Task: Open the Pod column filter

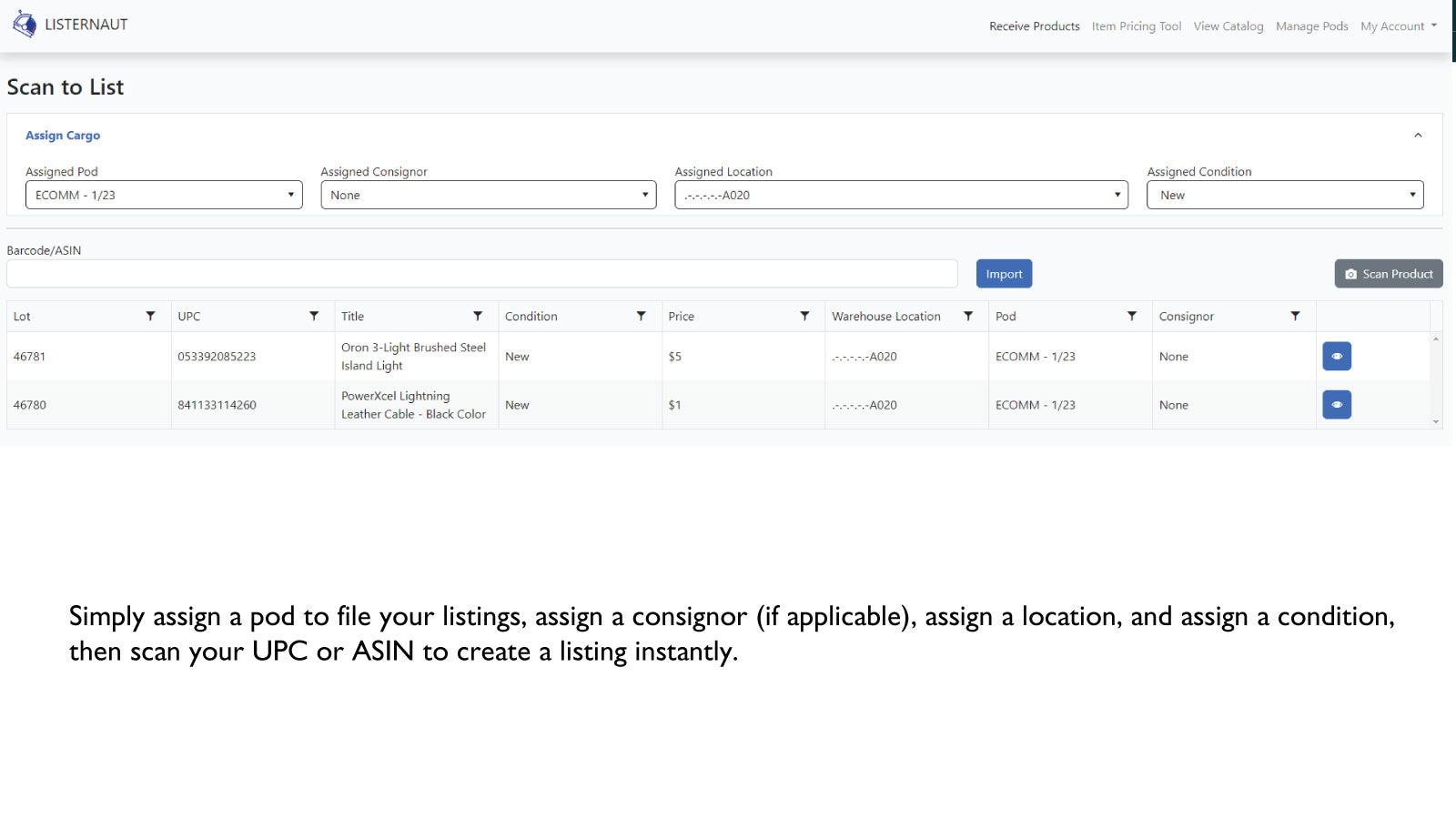Action: click(x=1131, y=316)
